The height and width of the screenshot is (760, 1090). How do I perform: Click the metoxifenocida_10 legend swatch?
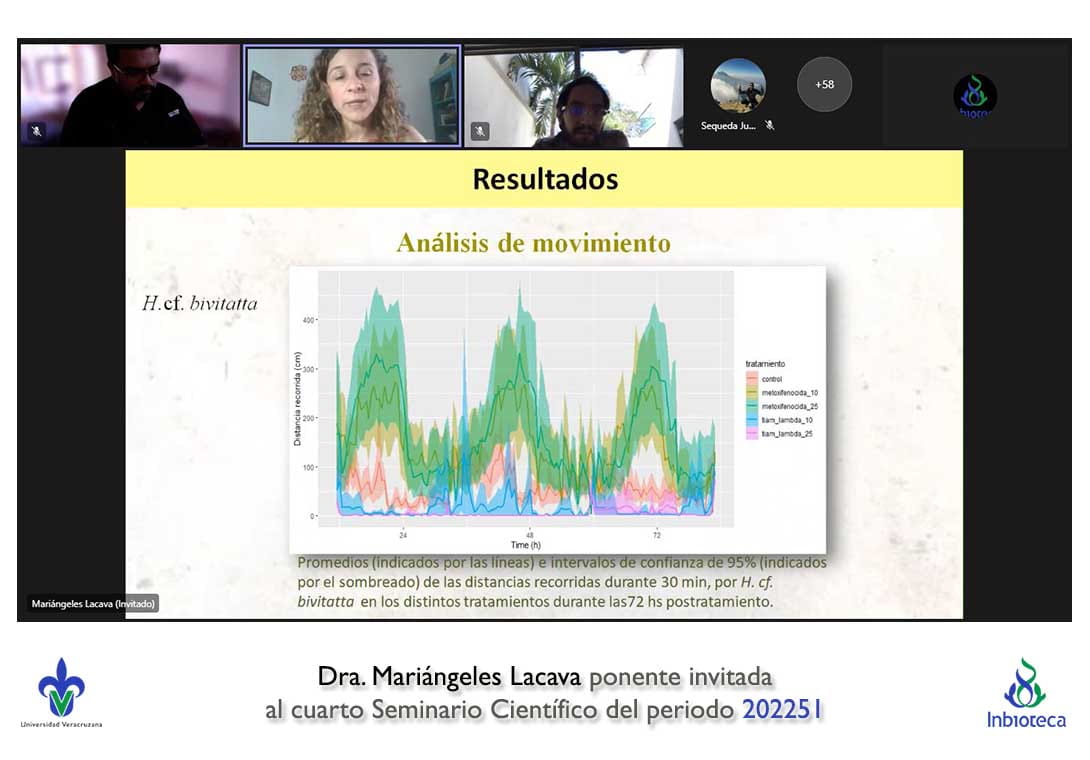752,393
